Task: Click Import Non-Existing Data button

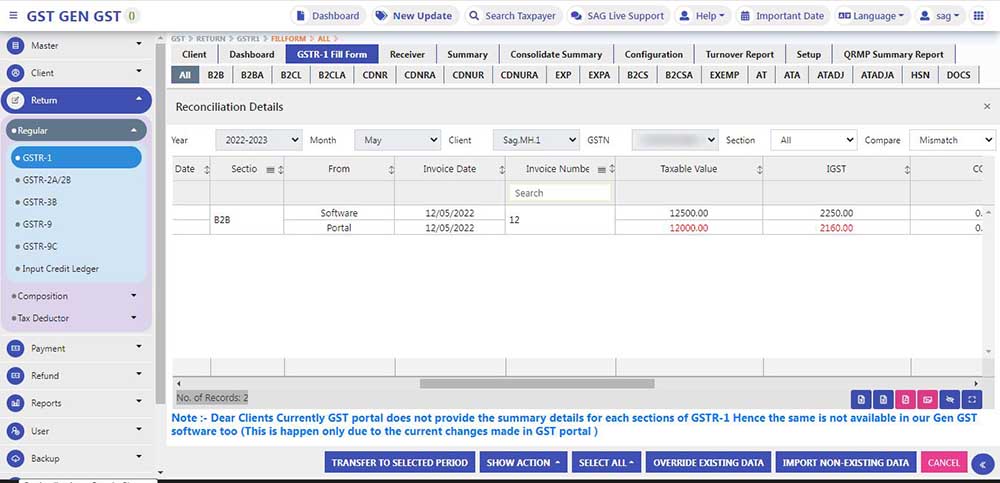Action: click(x=846, y=463)
